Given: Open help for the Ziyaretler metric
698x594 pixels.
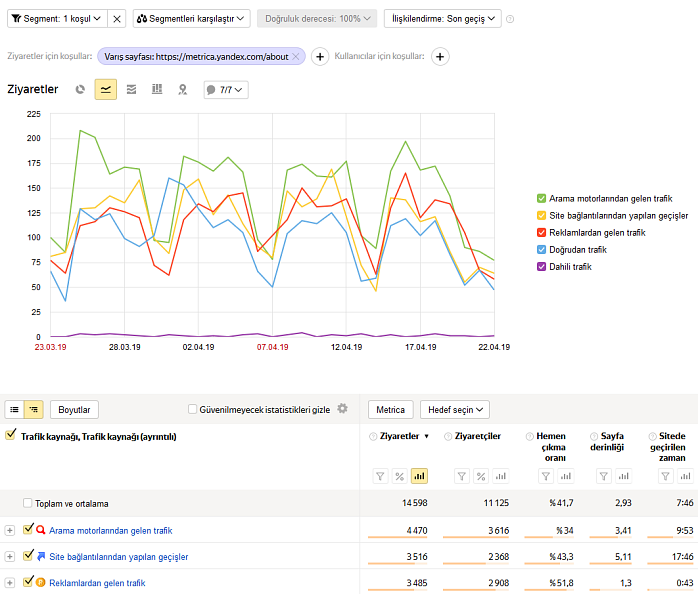Looking at the screenshot, I should pos(373,436).
